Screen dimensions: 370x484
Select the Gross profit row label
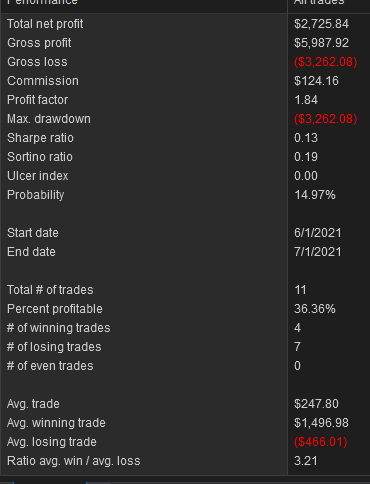pos(39,43)
